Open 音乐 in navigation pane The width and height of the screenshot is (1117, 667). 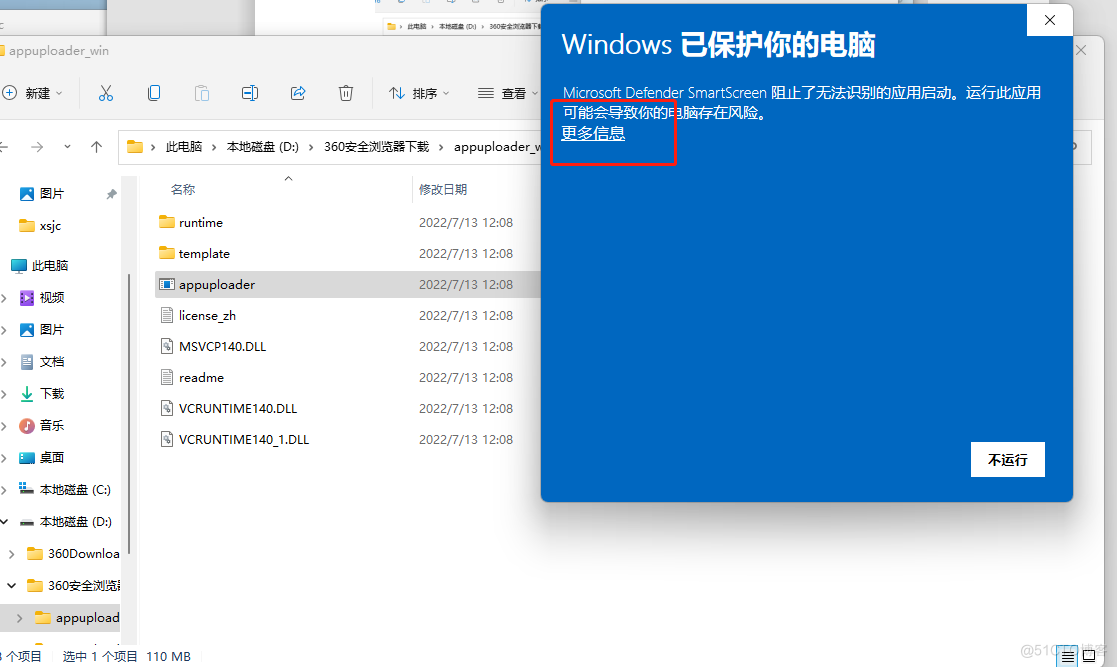point(51,425)
